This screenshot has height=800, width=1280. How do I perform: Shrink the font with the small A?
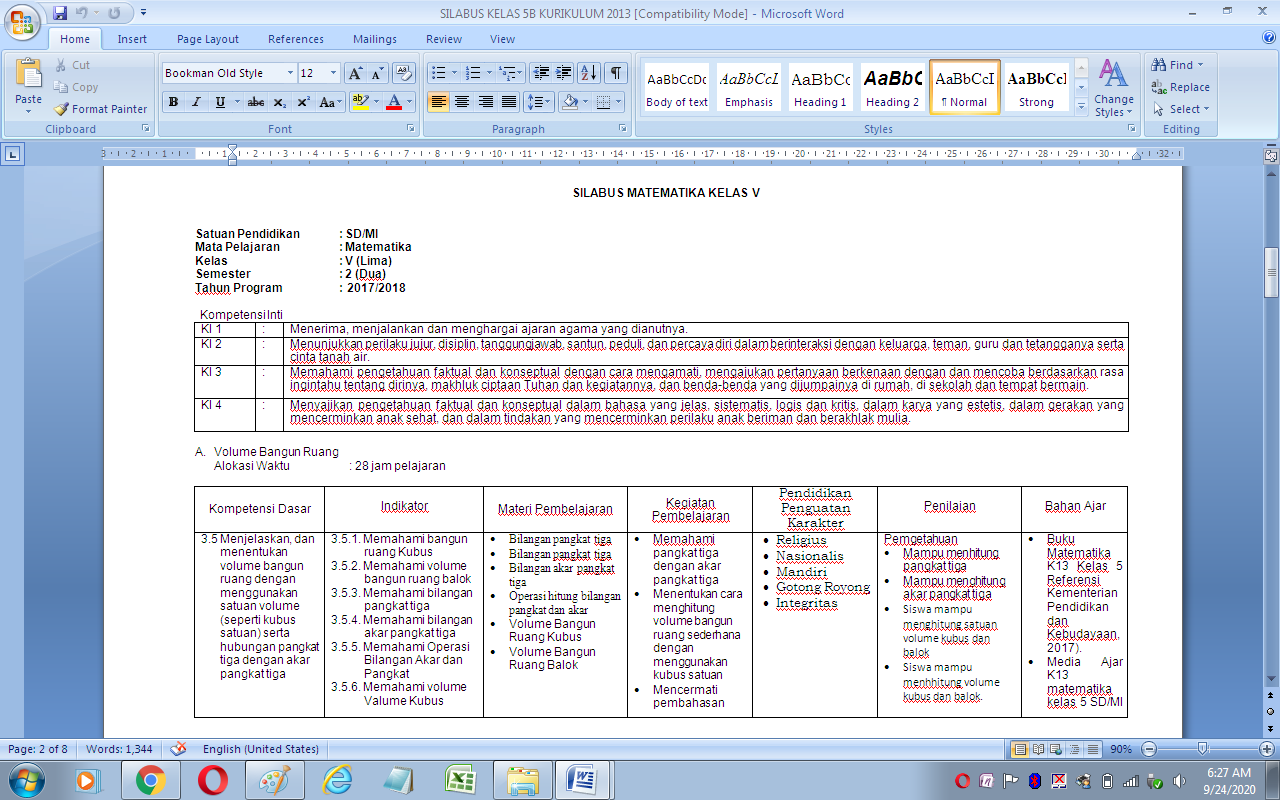(377, 73)
